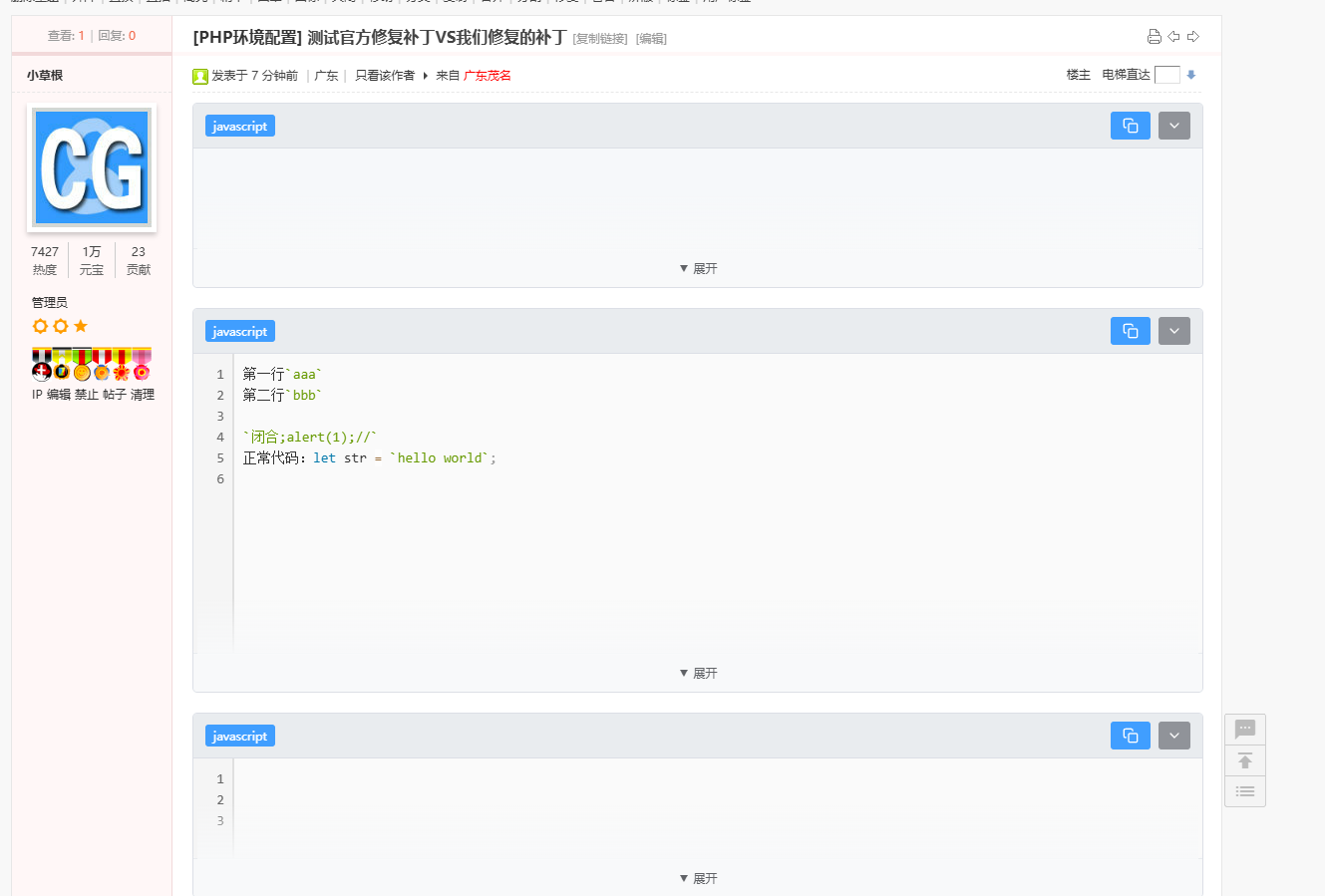Screen dimensions: 1325x896
Task: Collapse first code block using chevron button
Action: [1174, 126]
